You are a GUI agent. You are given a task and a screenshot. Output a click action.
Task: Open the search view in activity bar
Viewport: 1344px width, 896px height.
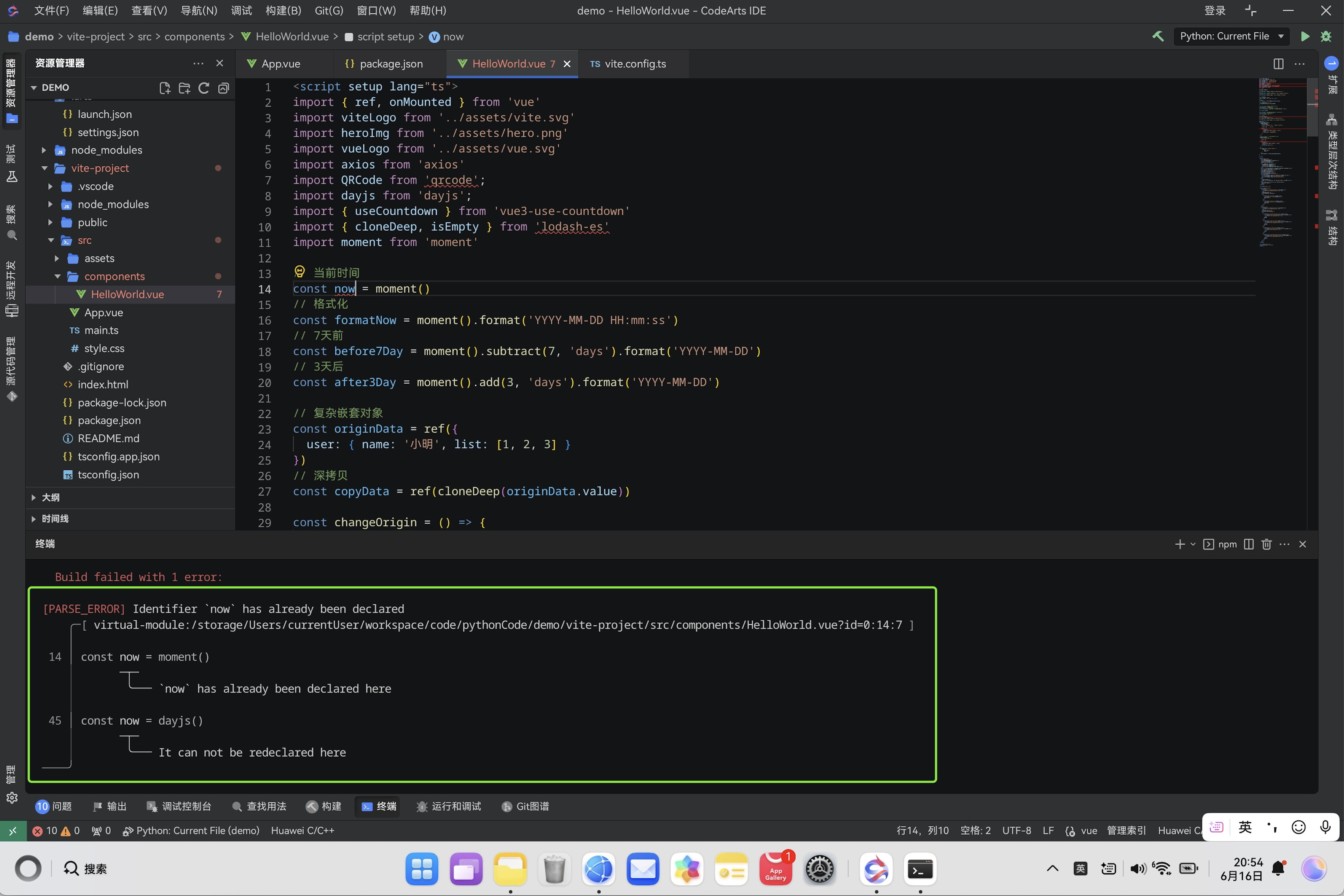pos(12,223)
